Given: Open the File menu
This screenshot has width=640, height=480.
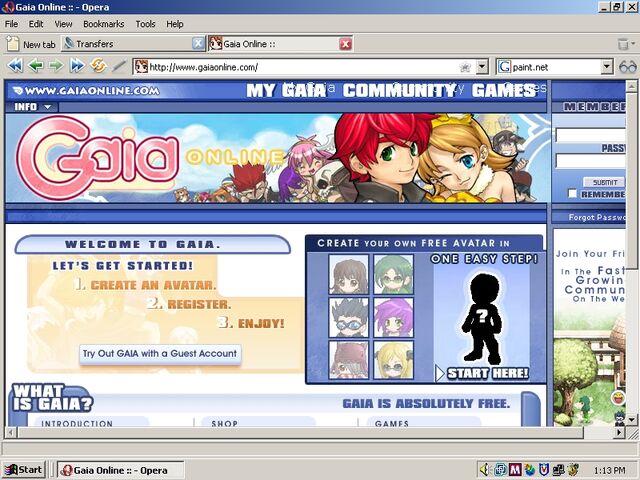Looking at the screenshot, I should (x=11, y=24).
